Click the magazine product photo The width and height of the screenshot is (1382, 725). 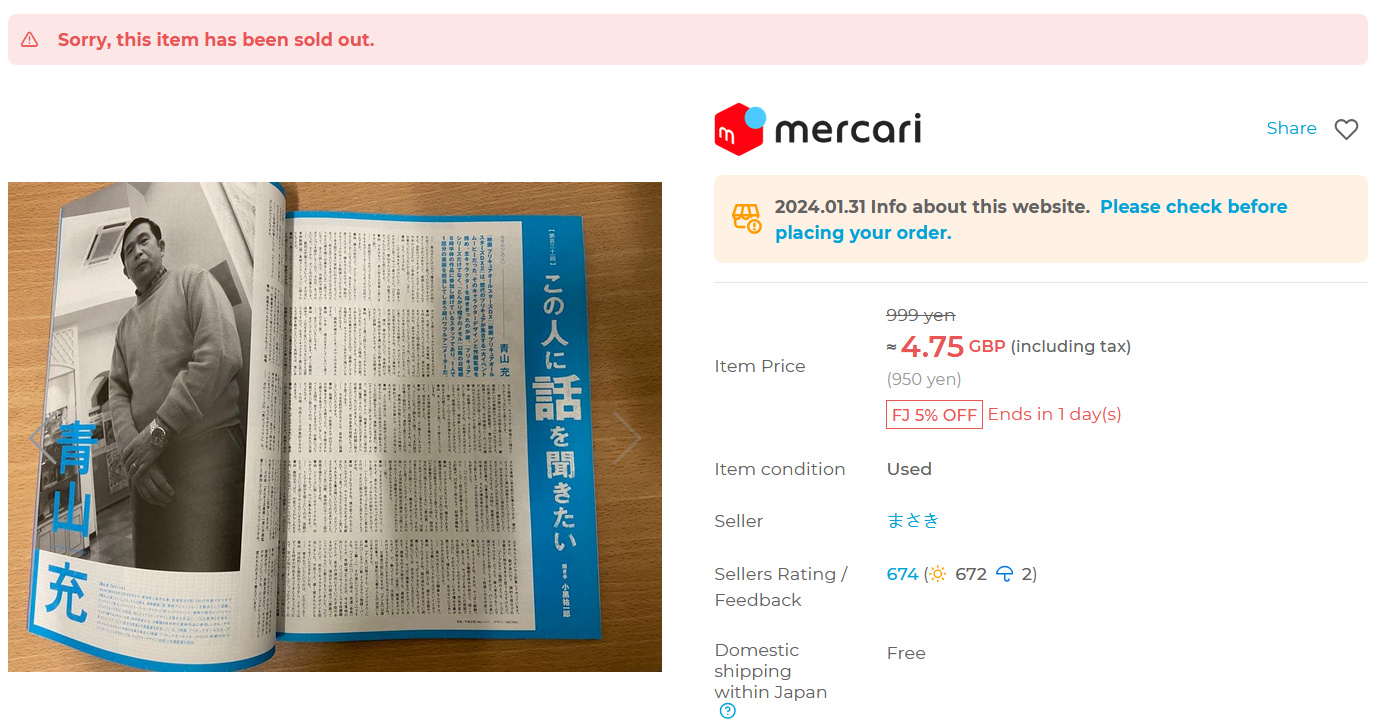point(335,427)
